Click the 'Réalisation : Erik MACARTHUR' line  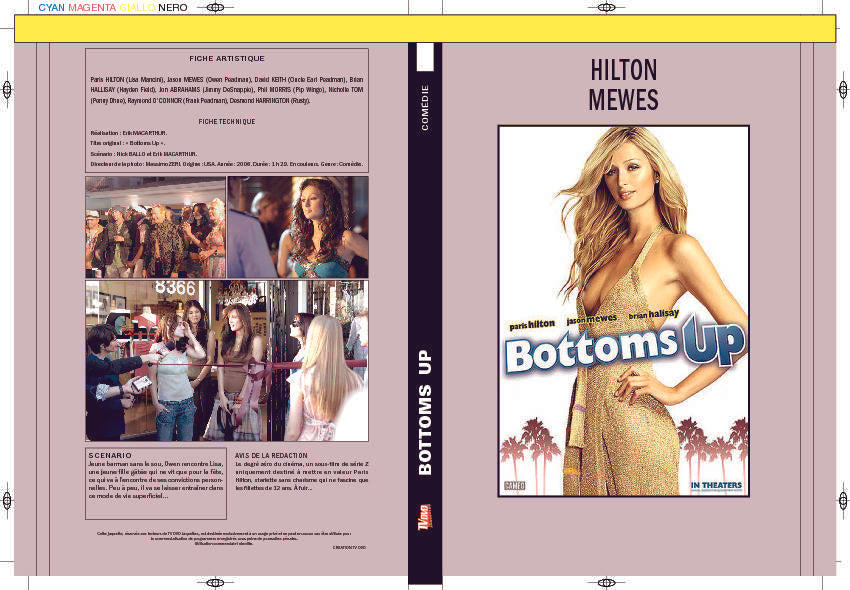coord(128,133)
